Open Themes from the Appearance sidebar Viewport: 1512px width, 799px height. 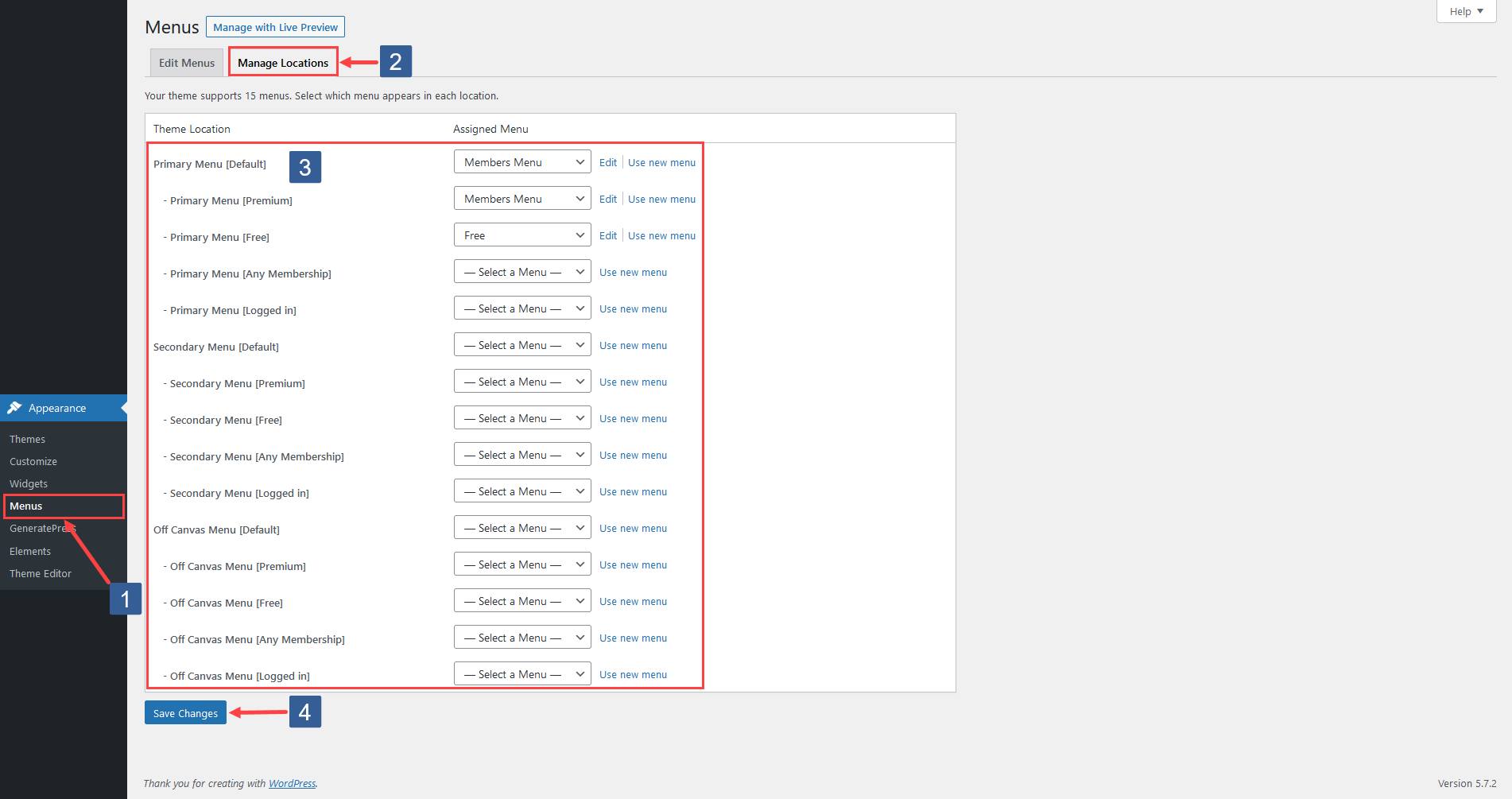[27, 438]
